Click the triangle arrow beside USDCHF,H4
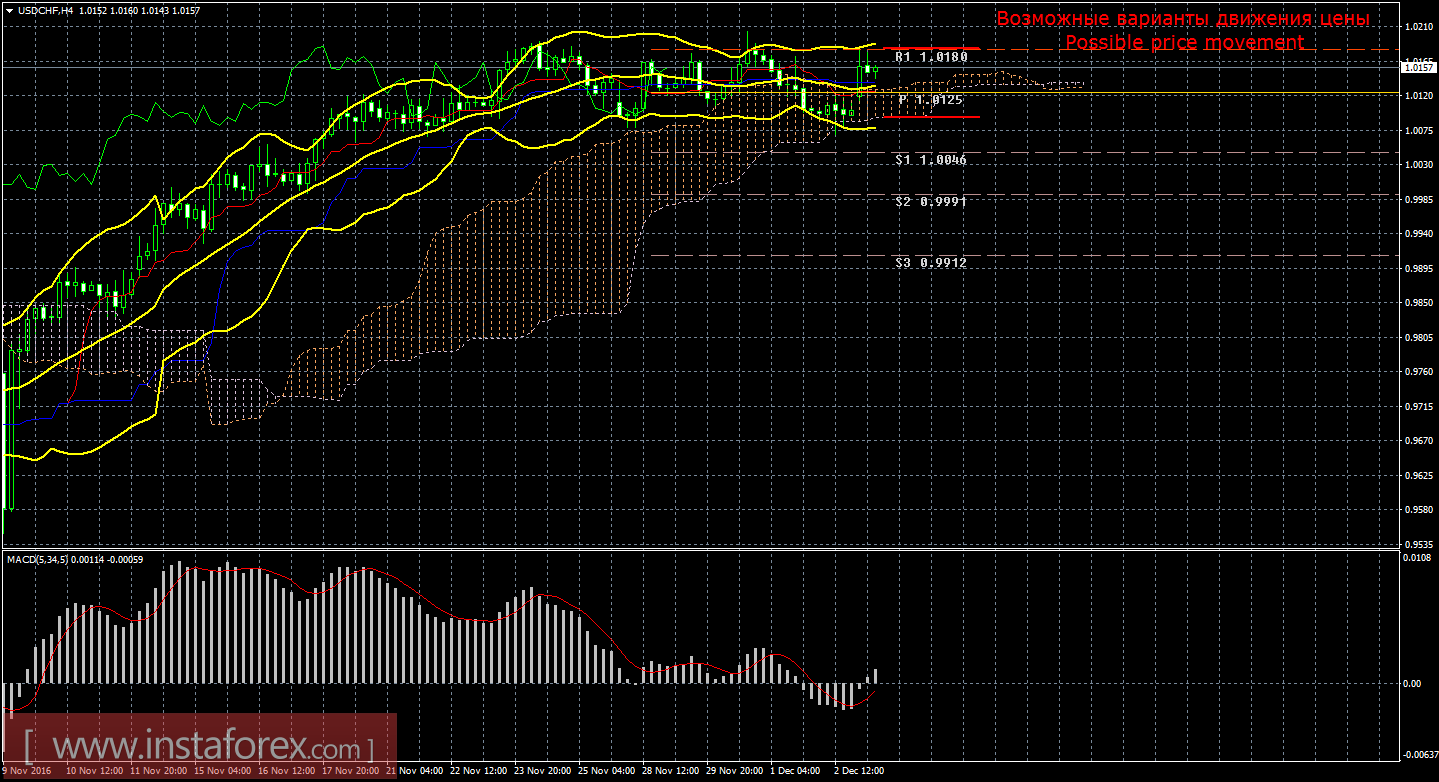1439x782 pixels. 9,10
